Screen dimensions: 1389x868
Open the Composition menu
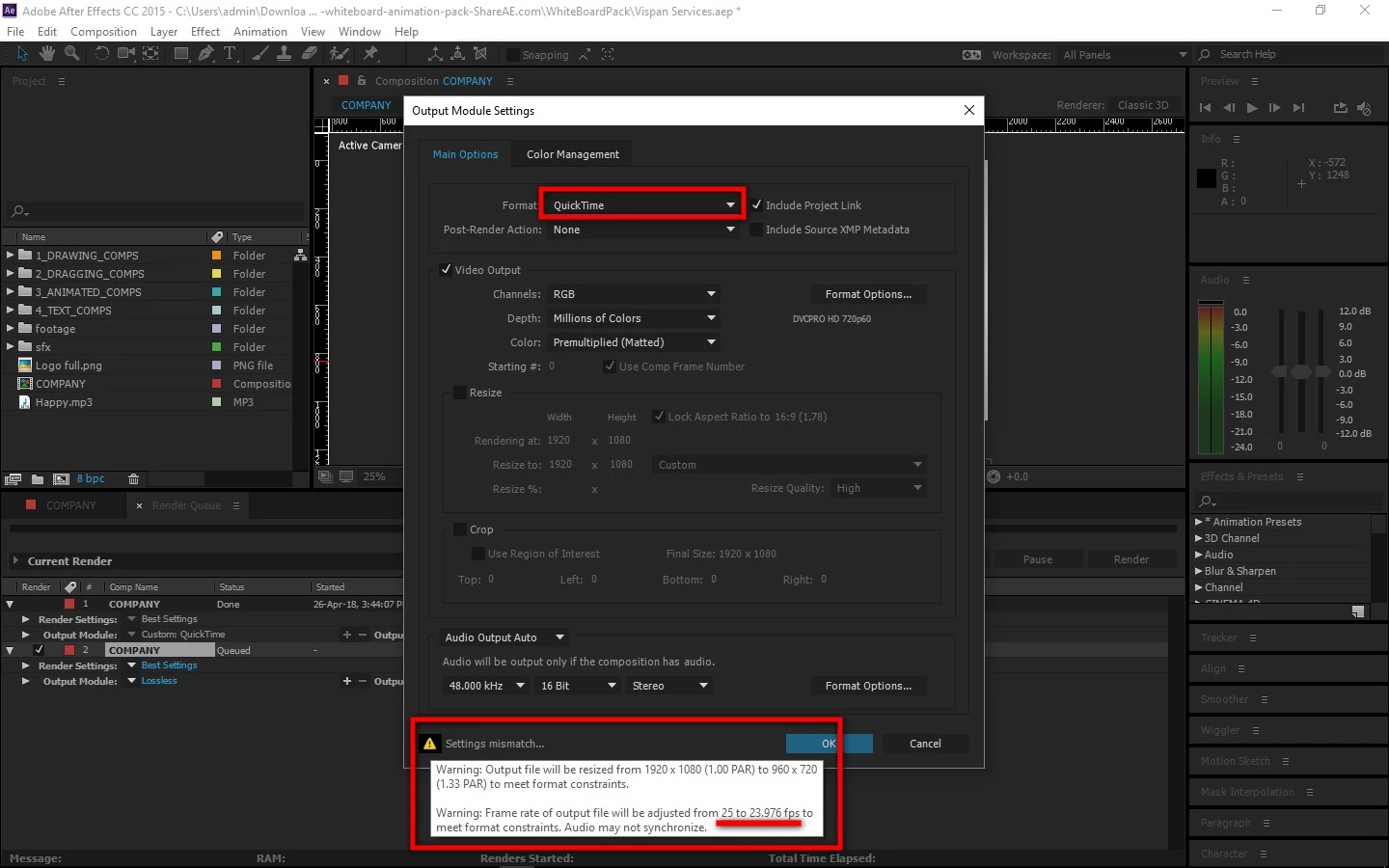103,31
